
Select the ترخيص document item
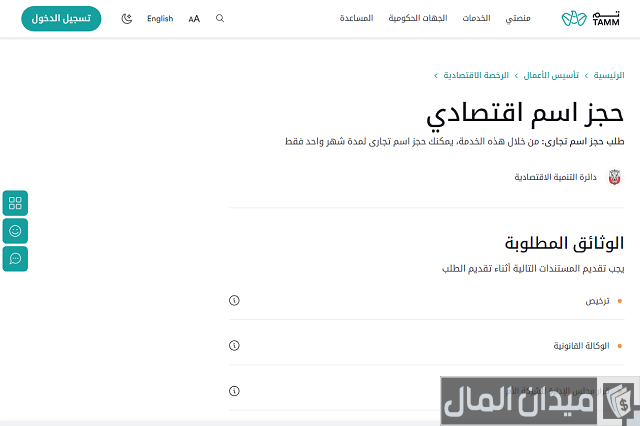click(598, 301)
